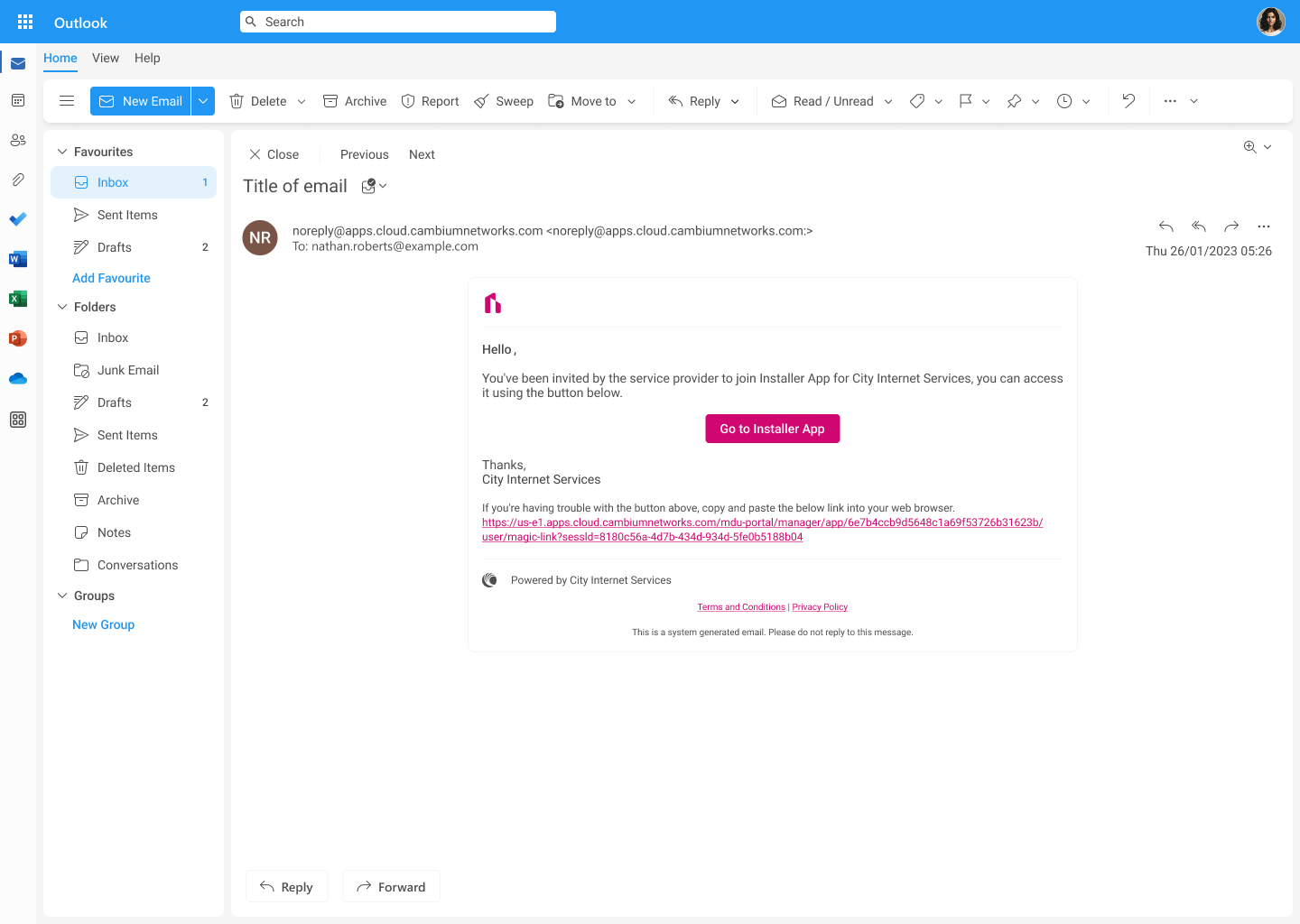Click the Report toolbar button
This screenshot has width=1300, height=924.
(430, 101)
